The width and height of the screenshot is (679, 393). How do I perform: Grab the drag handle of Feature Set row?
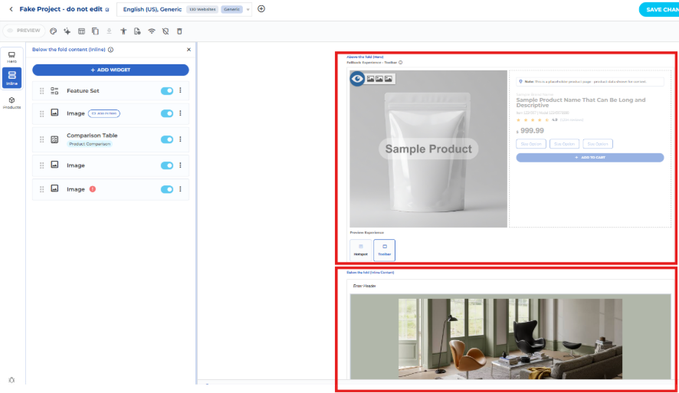(x=42, y=91)
